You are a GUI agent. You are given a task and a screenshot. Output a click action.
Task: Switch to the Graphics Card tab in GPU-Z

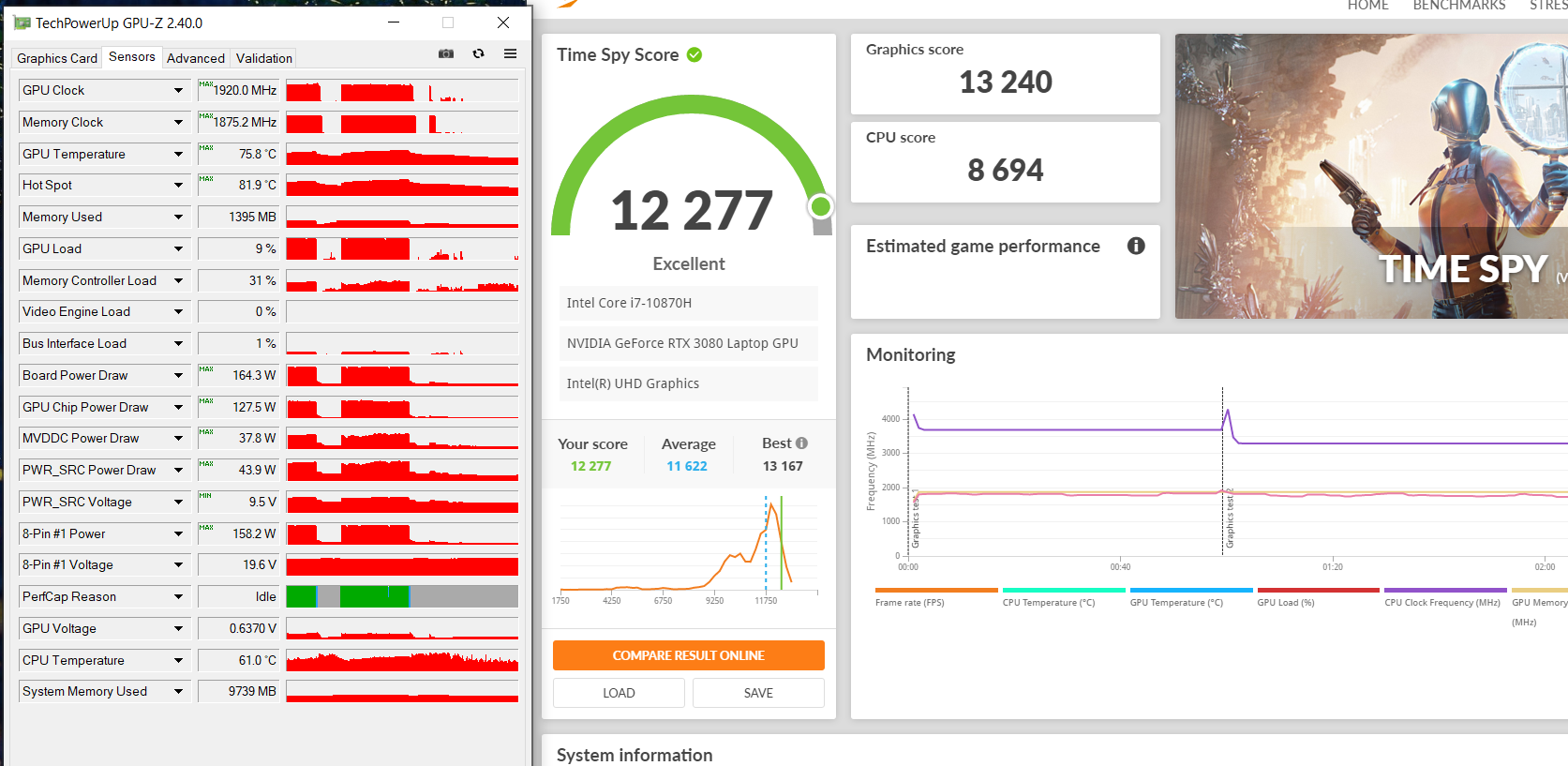57,58
